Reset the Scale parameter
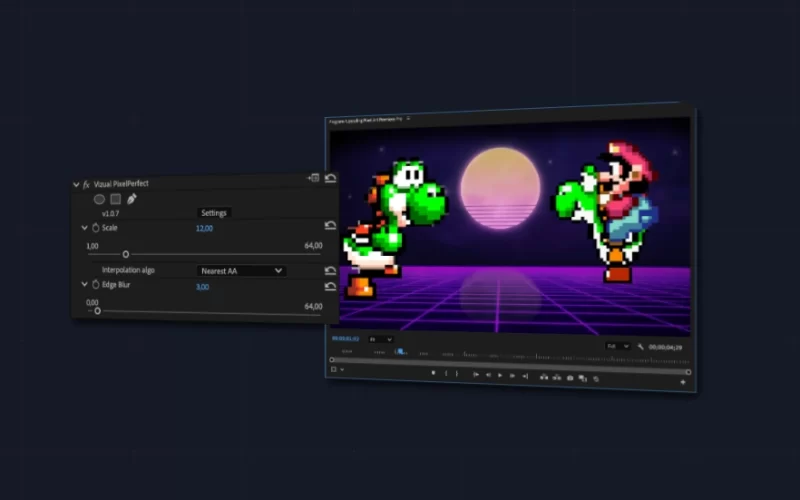Viewport: 800px width, 500px height. (330, 225)
